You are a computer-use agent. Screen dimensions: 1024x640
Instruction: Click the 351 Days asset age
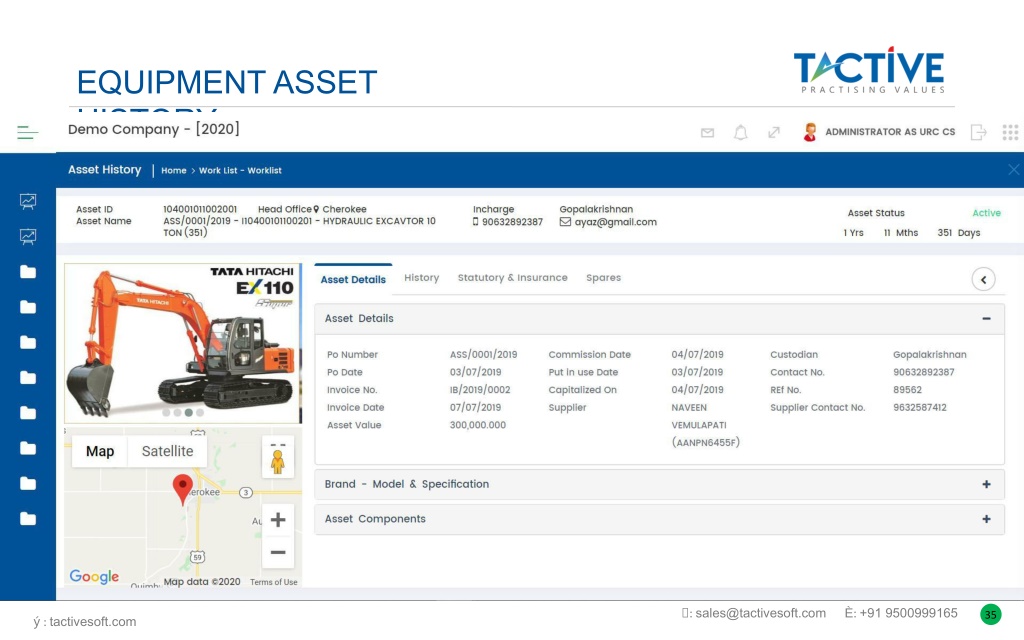(959, 232)
